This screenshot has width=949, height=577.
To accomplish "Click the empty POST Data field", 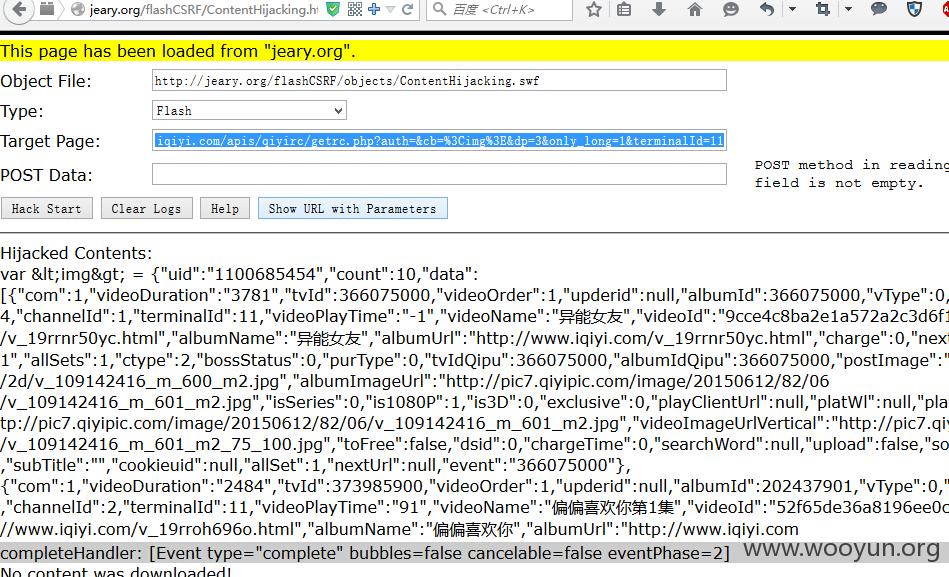I will click(x=439, y=174).
